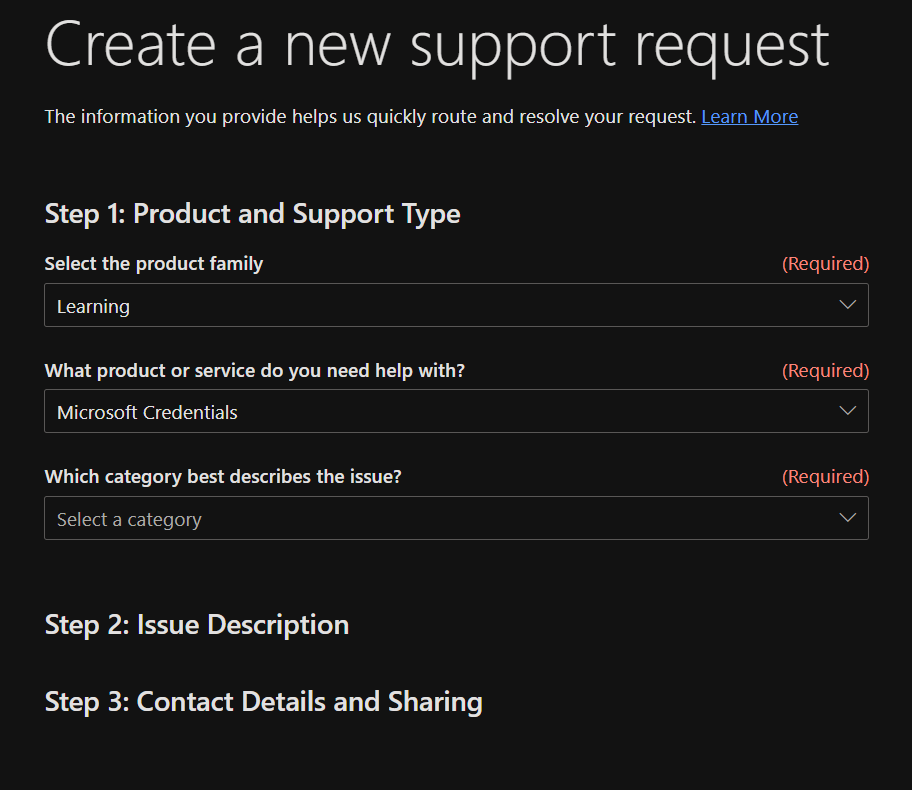Click the chevron arrow on the Learning dropdown
912x790 pixels.
[848, 305]
